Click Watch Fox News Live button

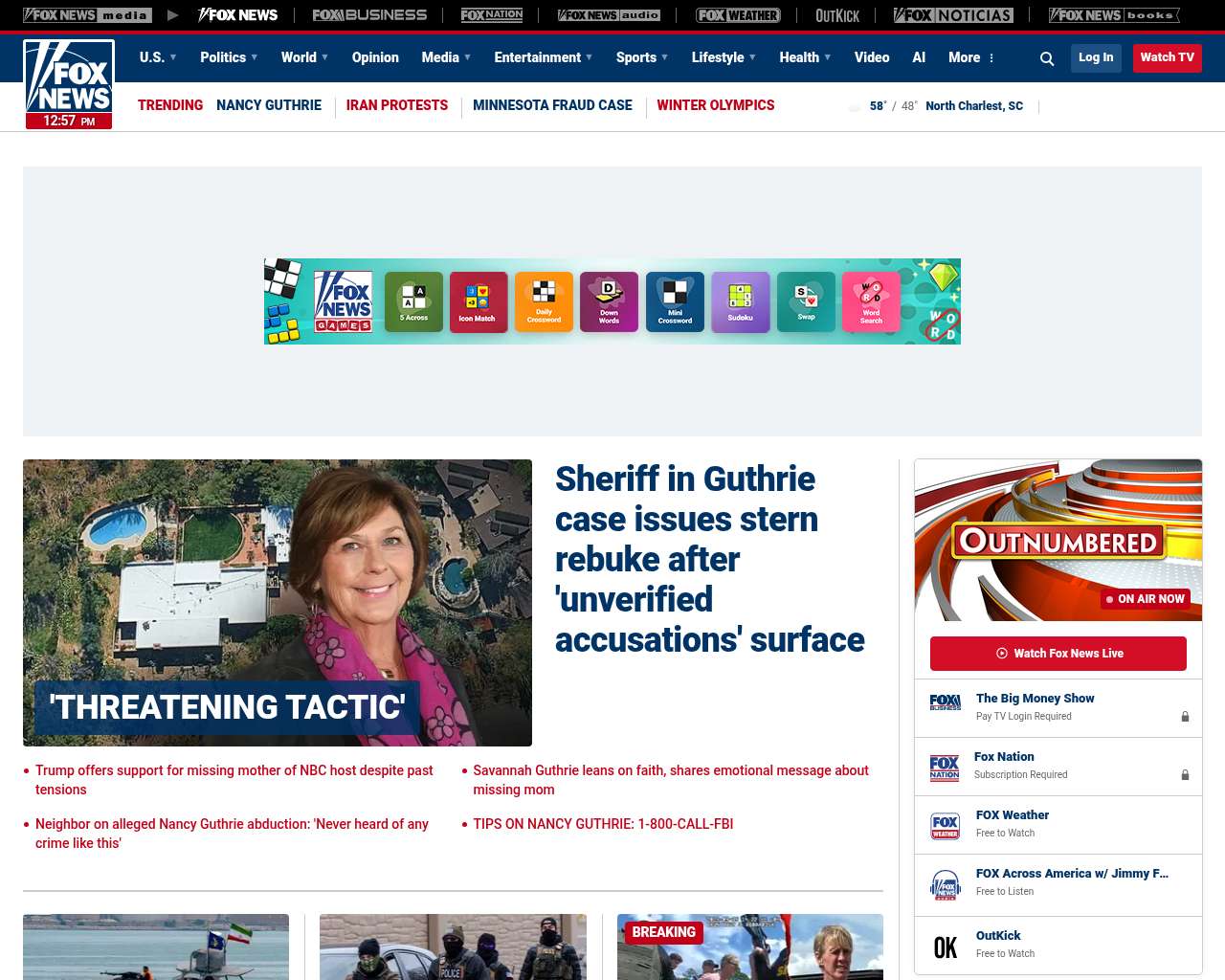click(1058, 654)
